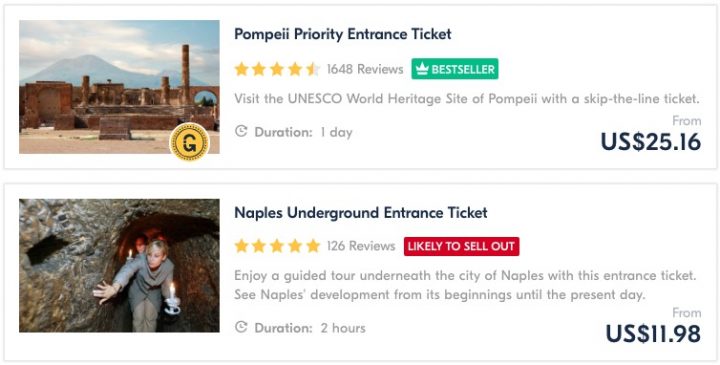Click the Naples guided tour description text
Viewport: 720px width, 365px height.
tap(466, 285)
